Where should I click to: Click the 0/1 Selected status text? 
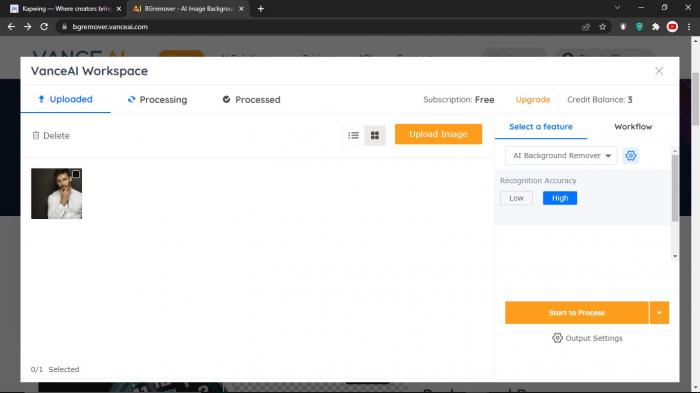coord(55,369)
